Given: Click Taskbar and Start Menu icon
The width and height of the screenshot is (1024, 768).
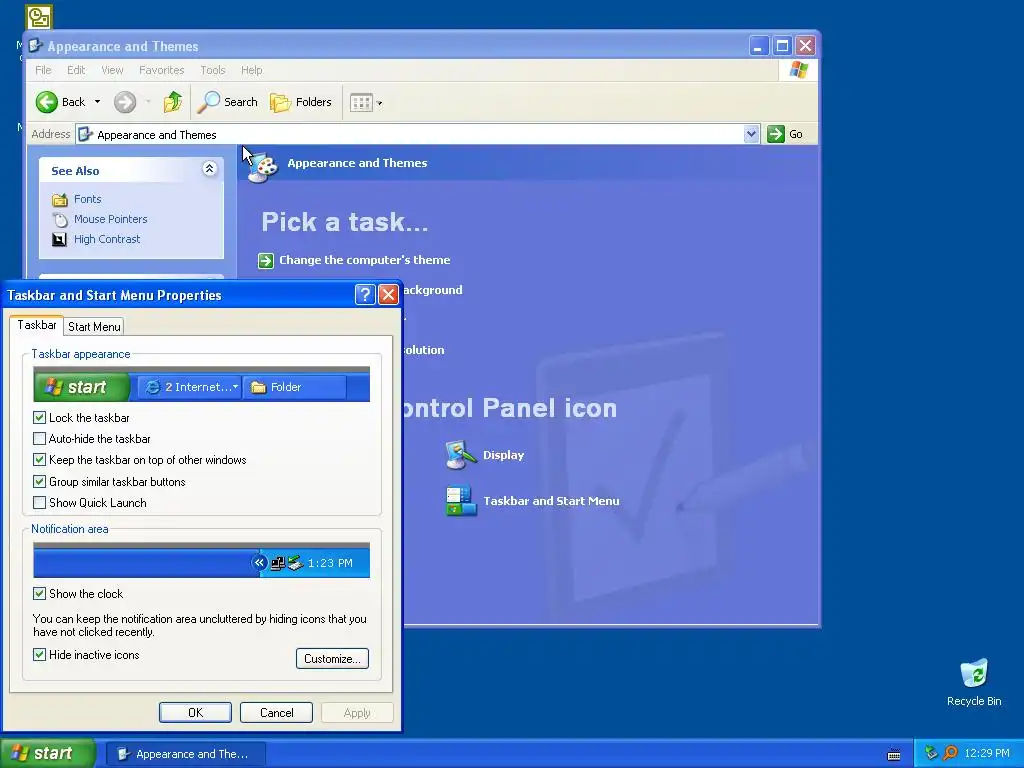Looking at the screenshot, I should pos(461,501).
